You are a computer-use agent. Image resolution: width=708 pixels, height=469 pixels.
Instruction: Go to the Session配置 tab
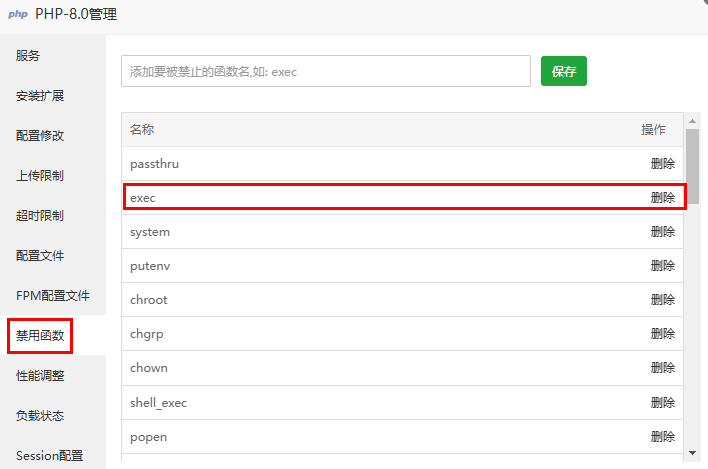coord(50,456)
